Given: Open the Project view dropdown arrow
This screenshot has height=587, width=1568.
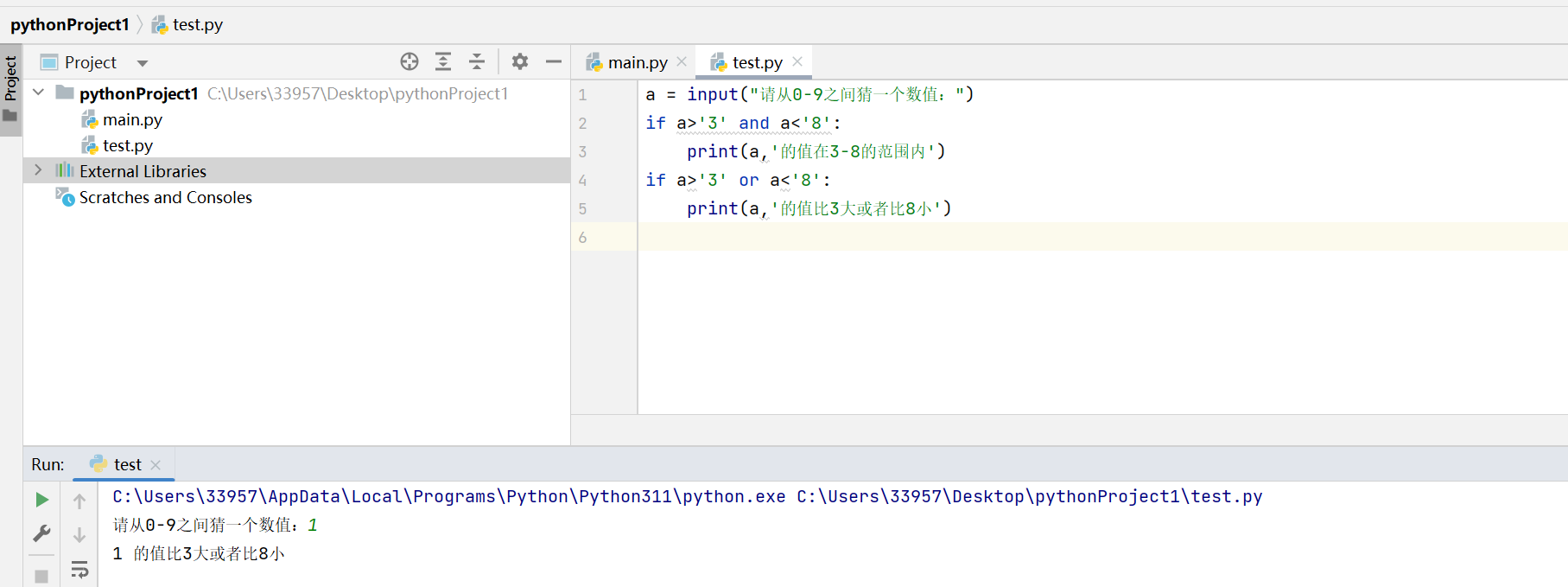Looking at the screenshot, I should click(x=143, y=63).
